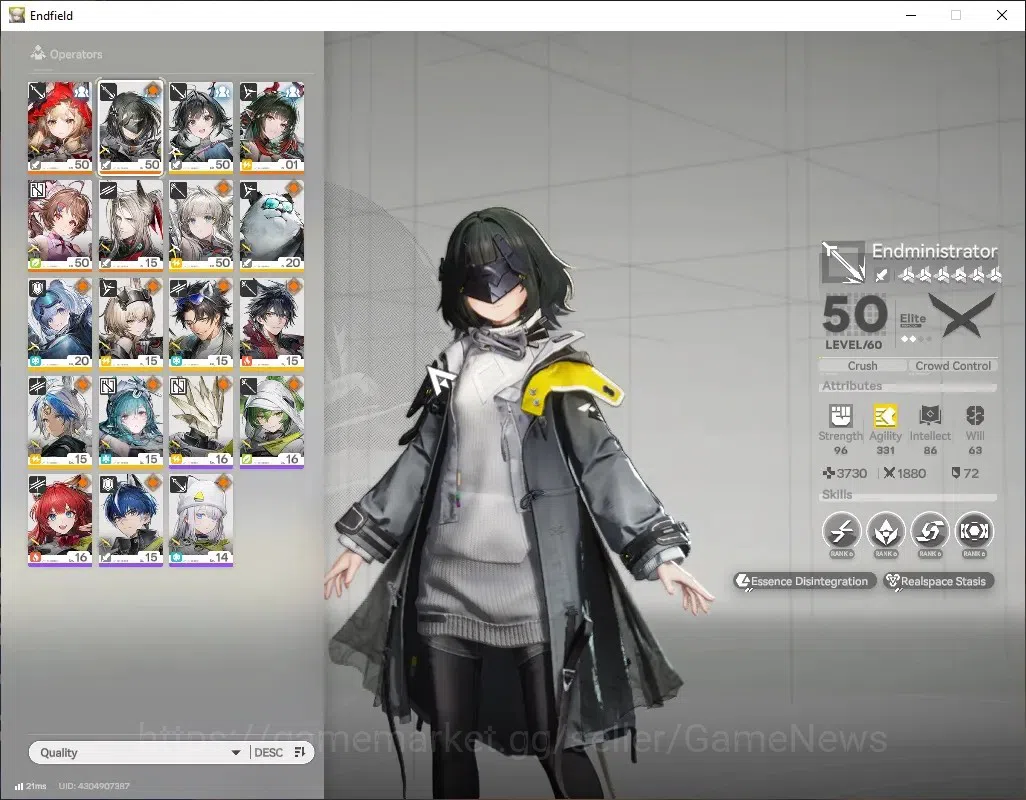Select the dark blue-haired level 15 shield card
Screen dimensions: 1026x800
tap(131, 520)
